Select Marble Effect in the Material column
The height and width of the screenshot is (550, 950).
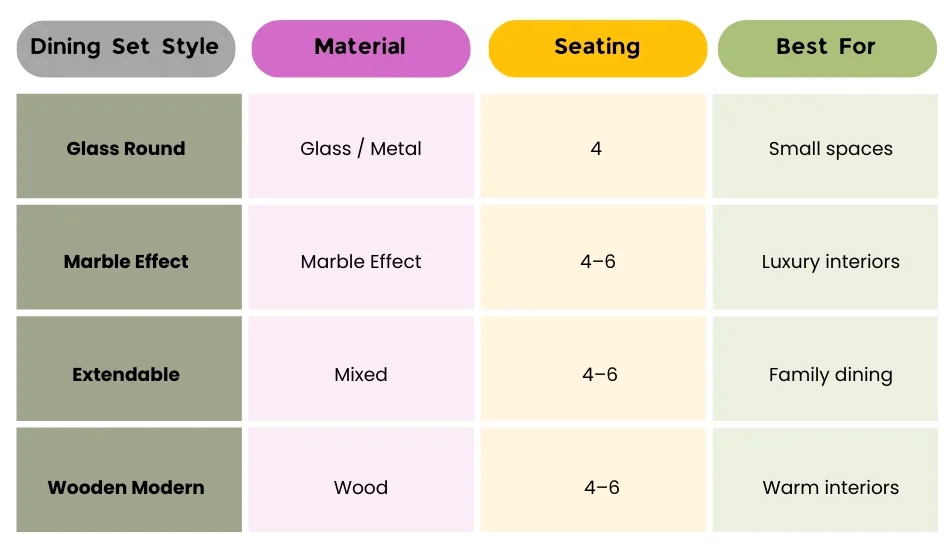[x=361, y=261]
